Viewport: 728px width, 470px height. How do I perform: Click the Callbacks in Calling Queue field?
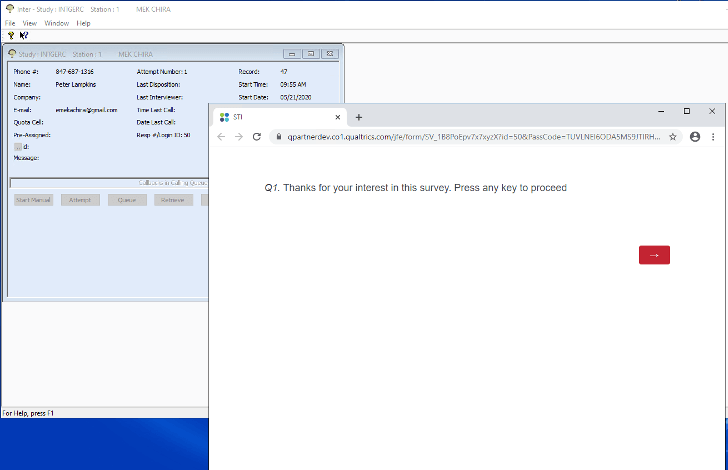point(110,183)
